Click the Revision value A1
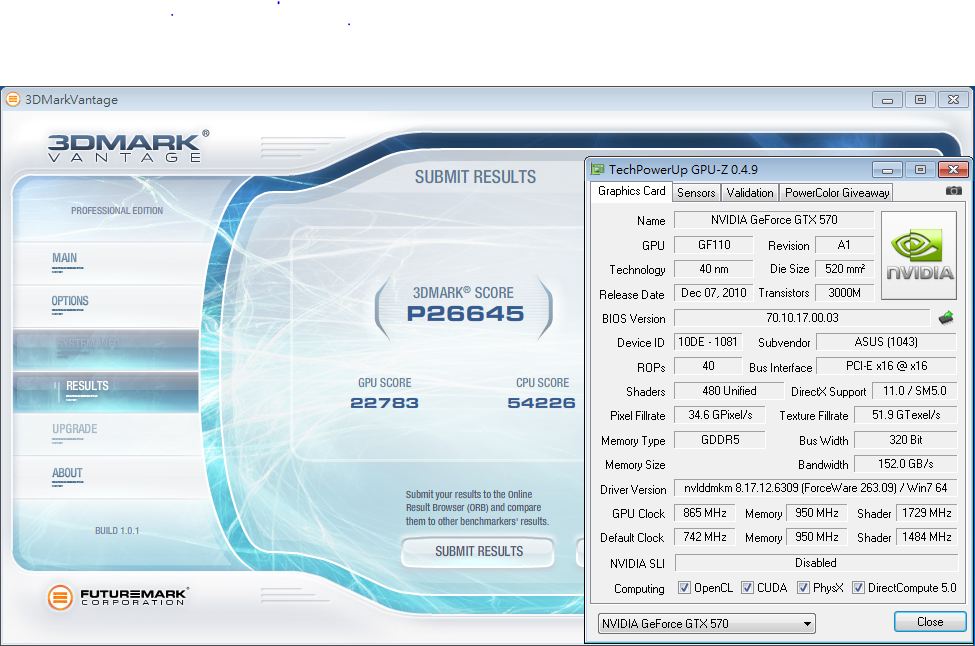This screenshot has height=646, width=975. [844, 245]
